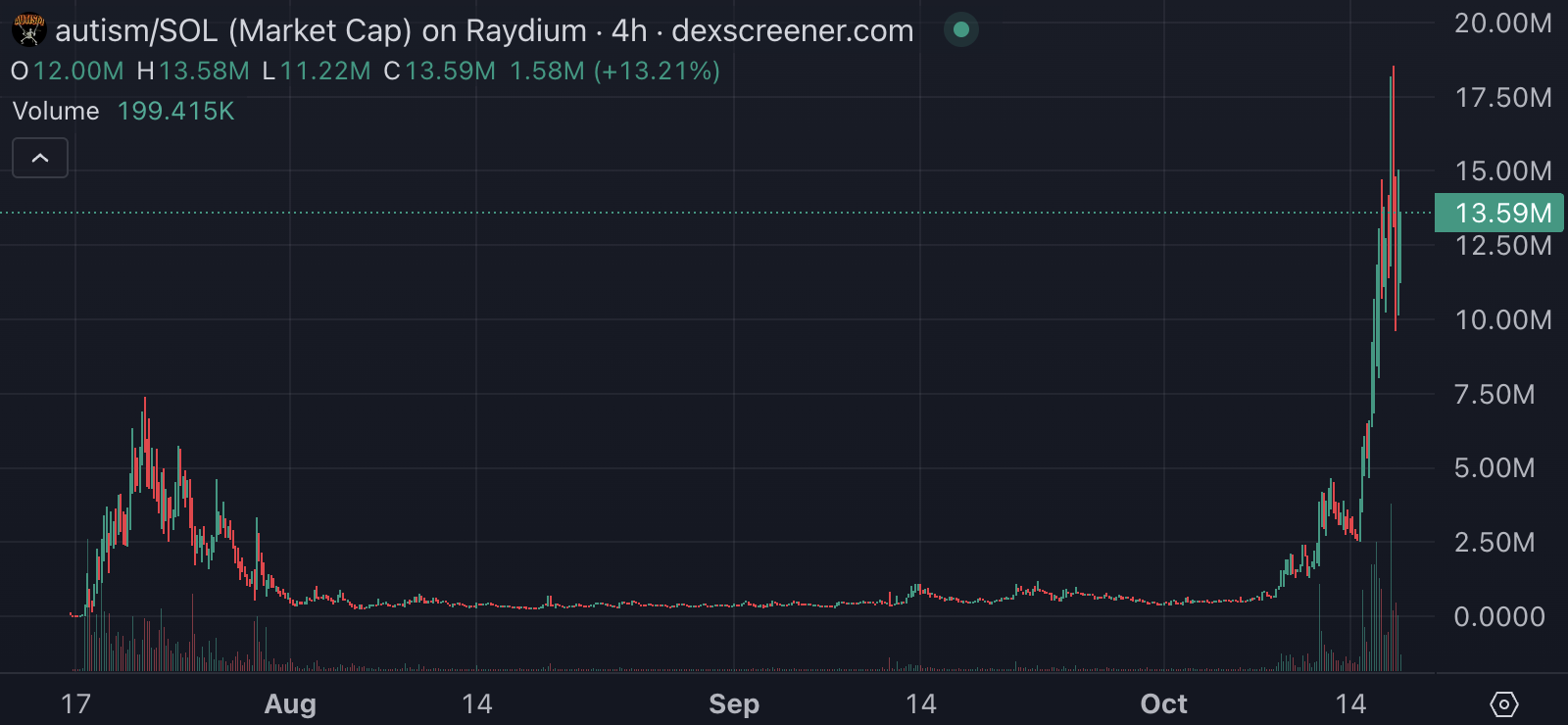Select the Volume indicator label
1568x725 pixels.
[x=56, y=112]
